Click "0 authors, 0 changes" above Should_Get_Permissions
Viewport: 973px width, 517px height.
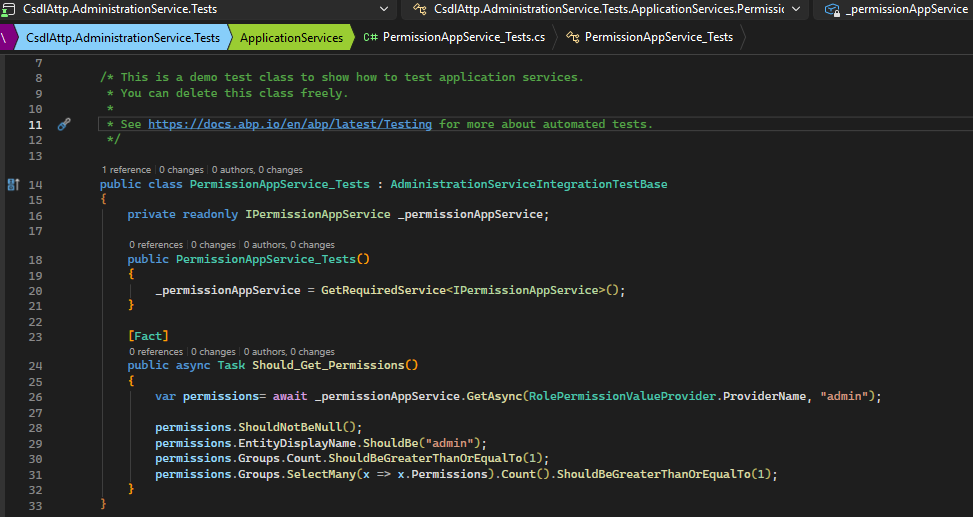pyautogui.click(x=288, y=352)
